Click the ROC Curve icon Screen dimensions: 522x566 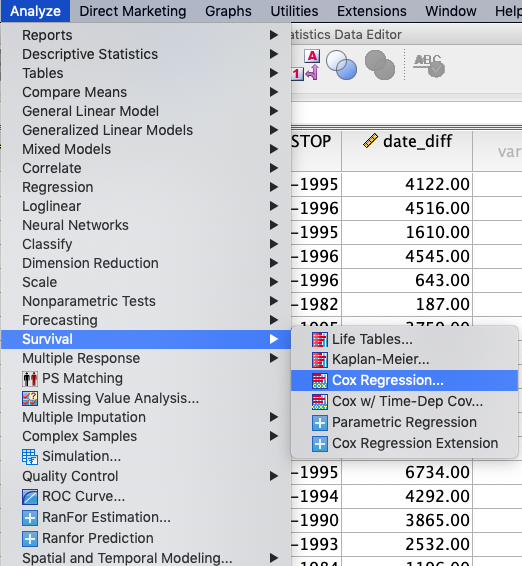coord(30,497)
